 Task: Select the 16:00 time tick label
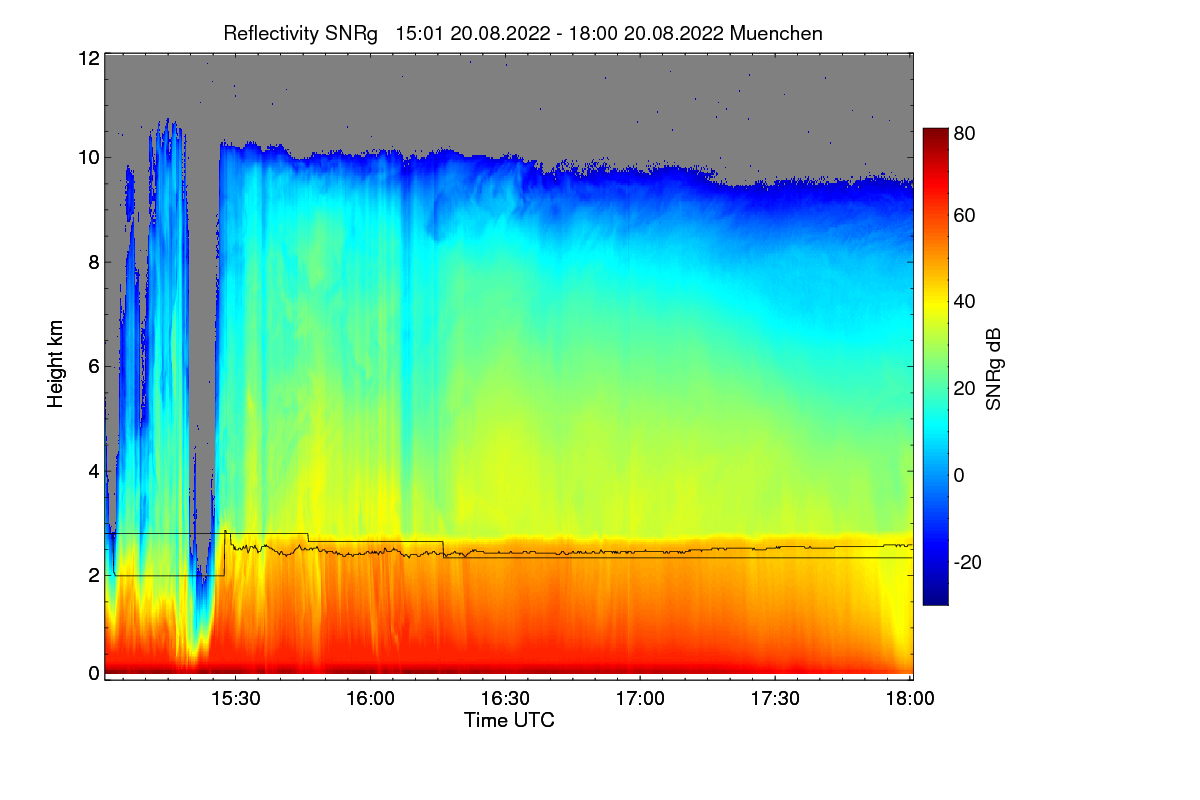click(371, 700)
